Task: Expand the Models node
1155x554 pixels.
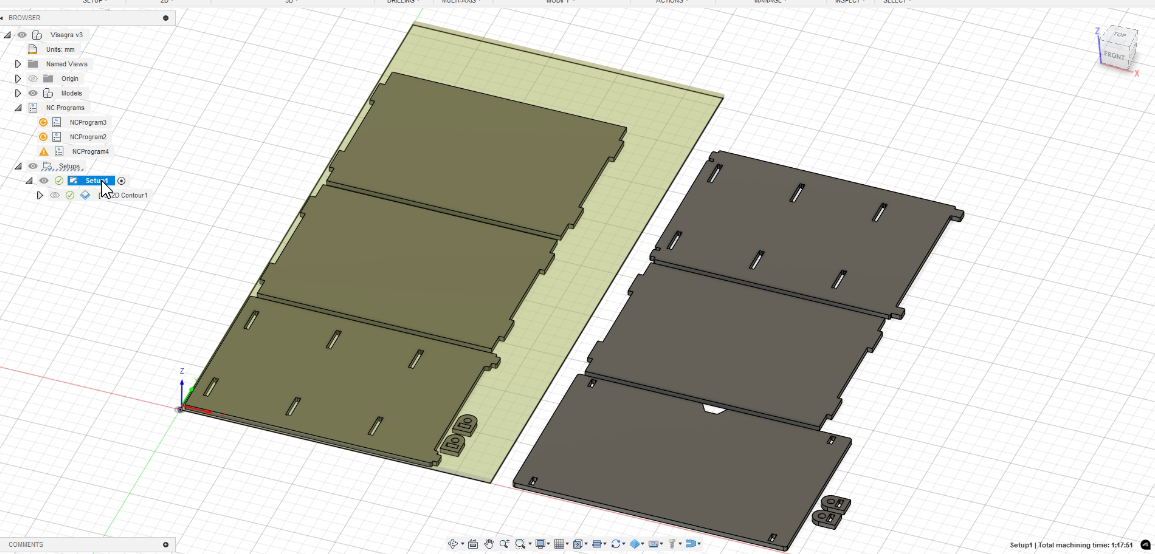Action: tap(18, 94)
